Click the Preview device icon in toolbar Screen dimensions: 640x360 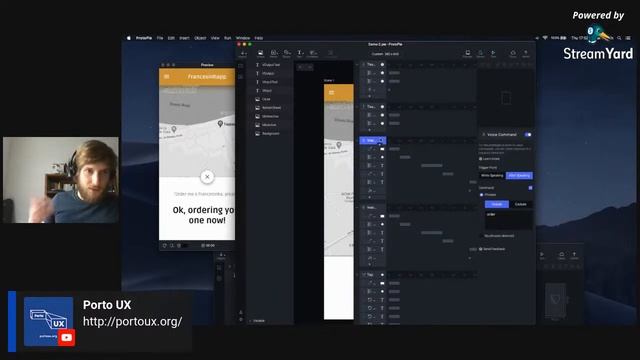(x=467, y=53)
